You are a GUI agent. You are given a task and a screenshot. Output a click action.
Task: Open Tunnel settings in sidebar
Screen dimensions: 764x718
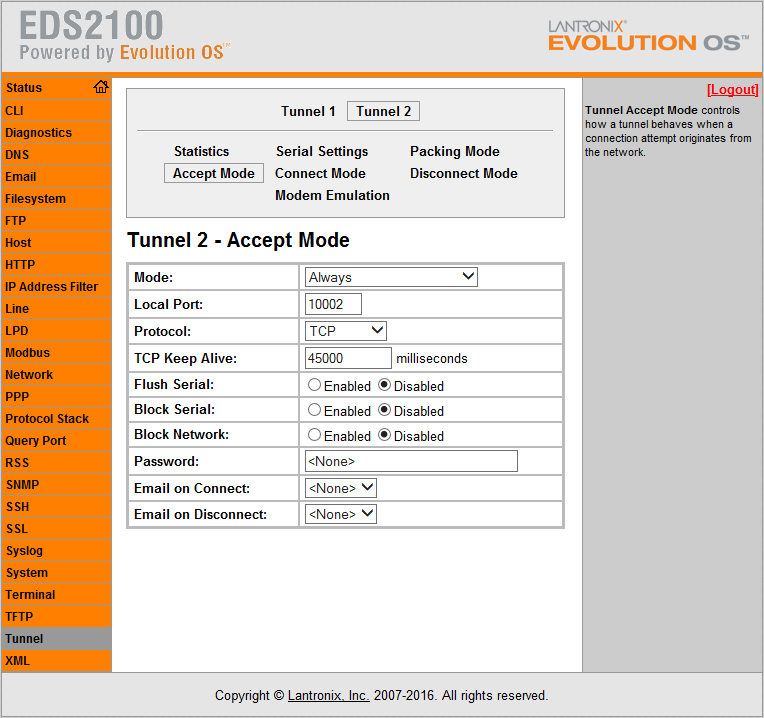(57, 639)
